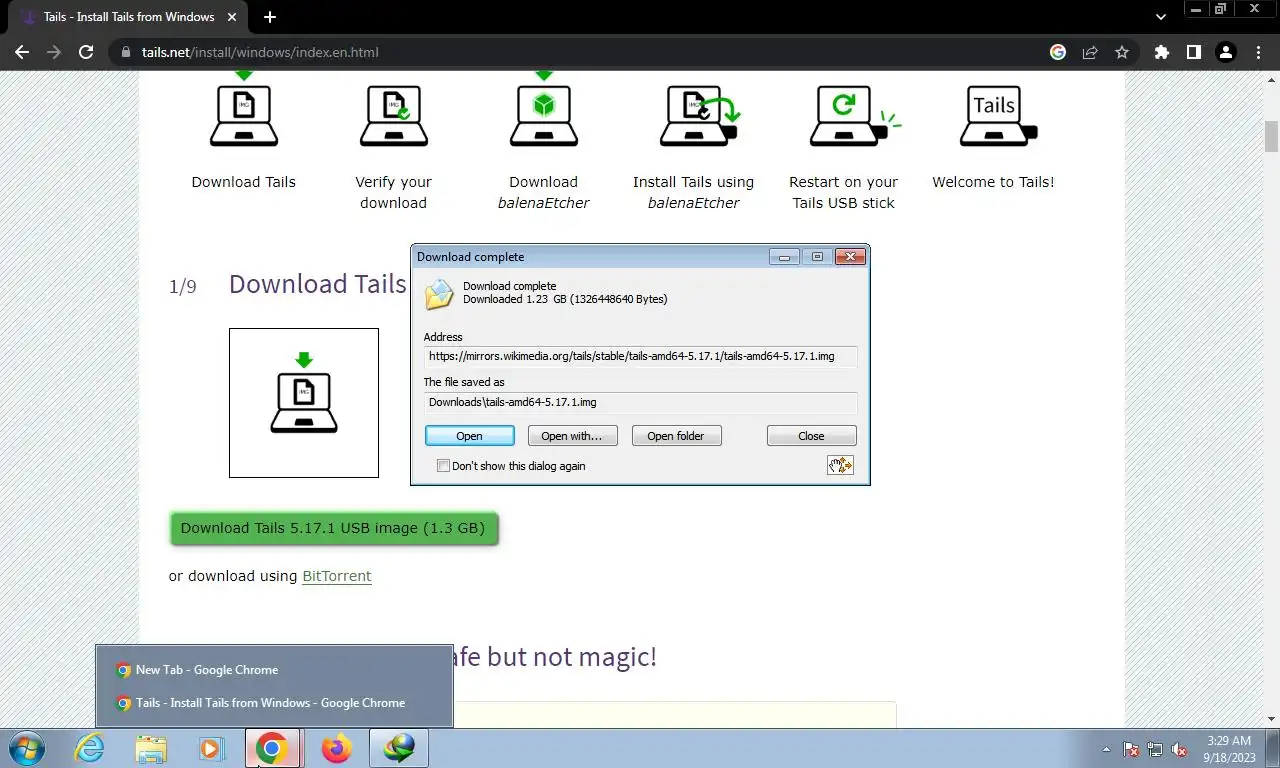Click the Close button in download dialog
This screenshot has width=1280, height=768.
click(811, 436)
